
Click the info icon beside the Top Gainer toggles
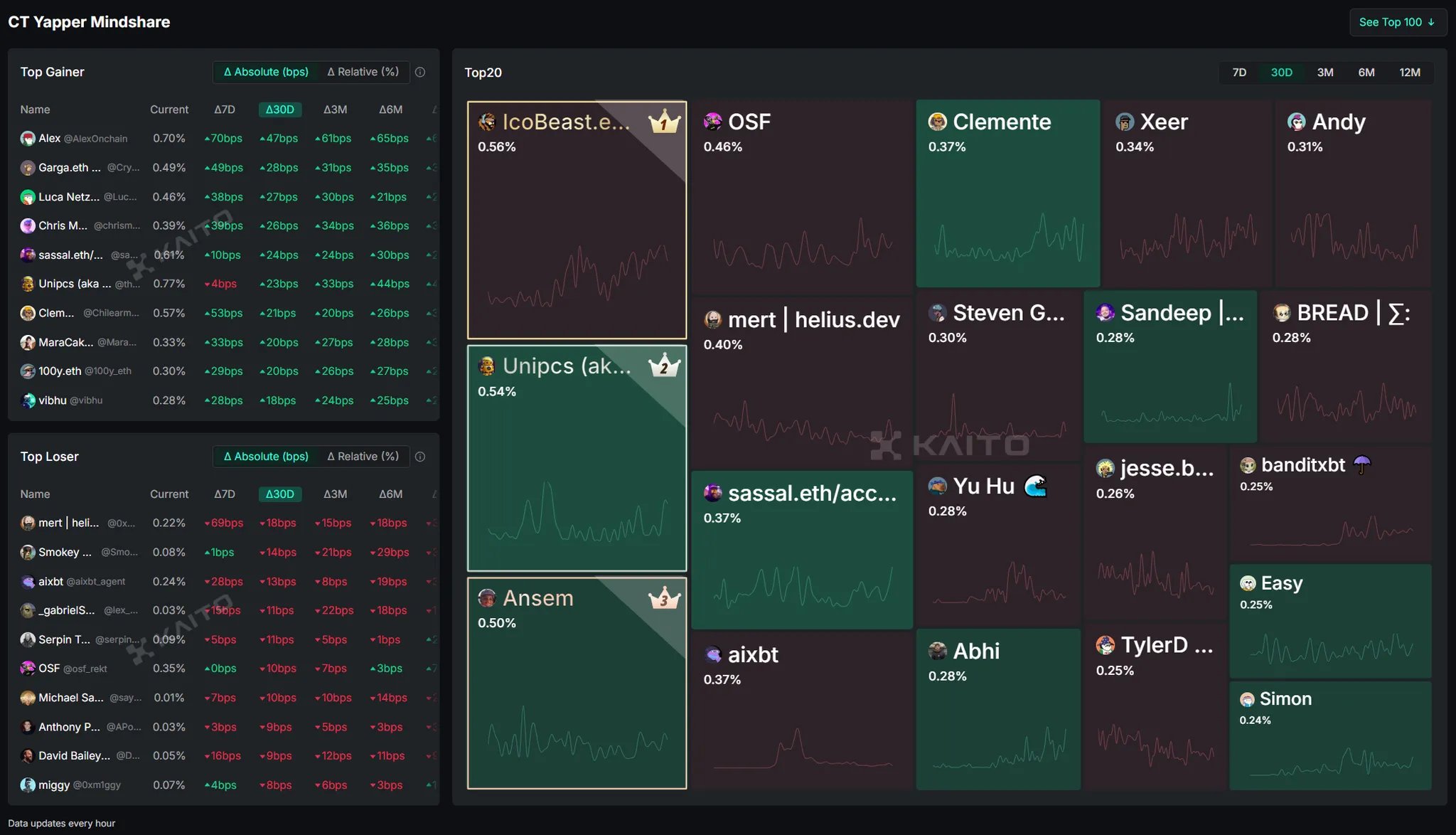coord(420,72)
